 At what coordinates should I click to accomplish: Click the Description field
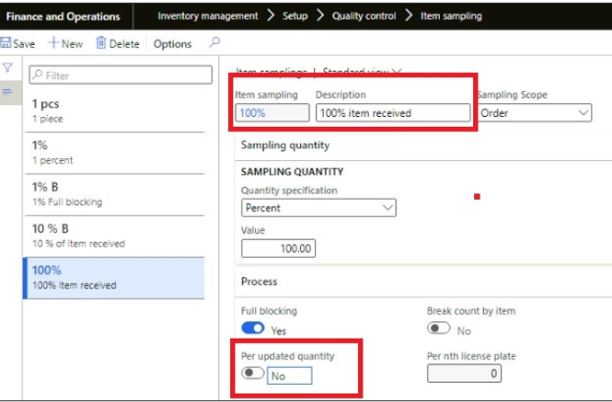click(x=393, y=113)
